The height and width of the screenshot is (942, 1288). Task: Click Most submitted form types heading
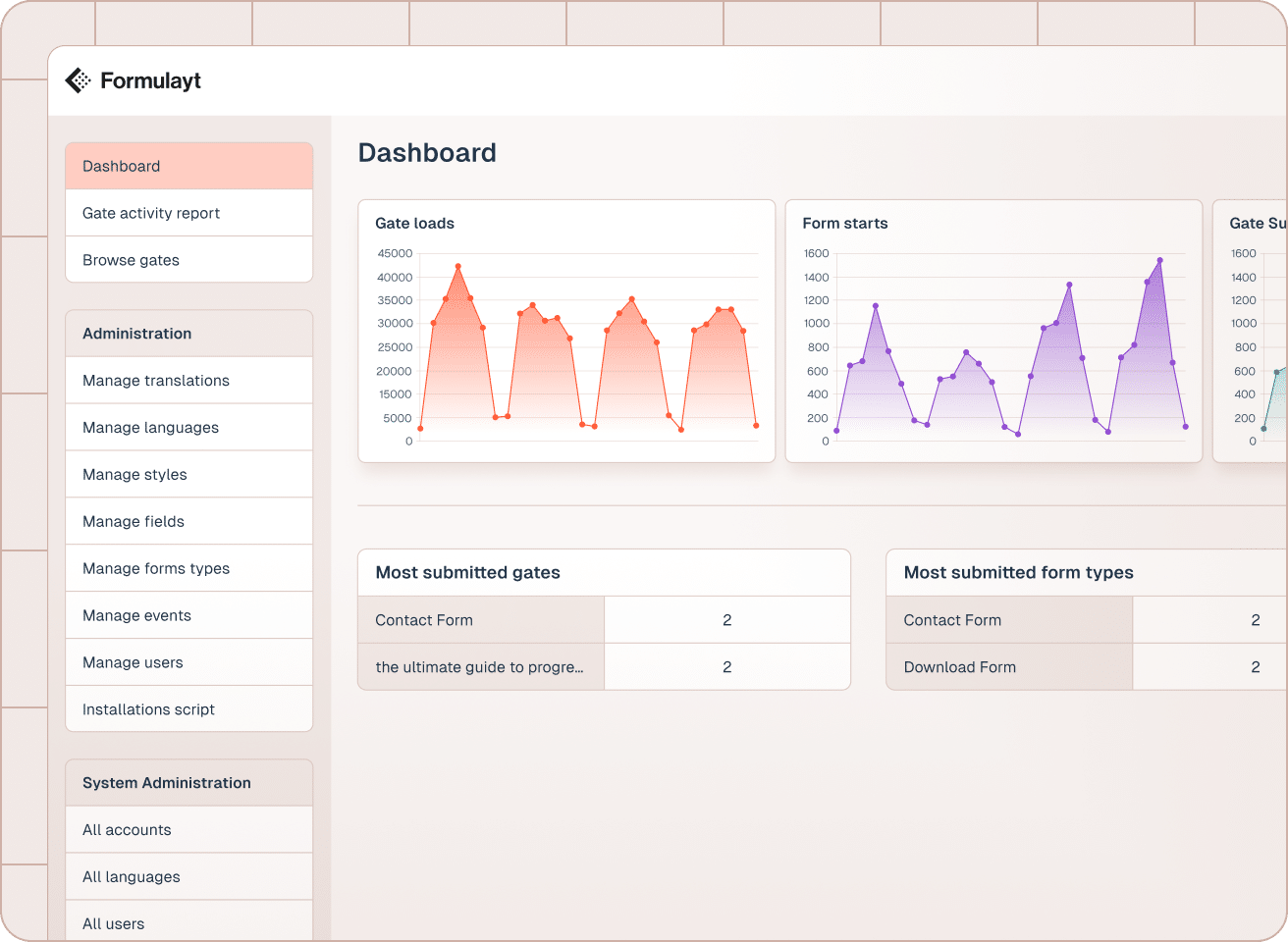[1018, 573]
